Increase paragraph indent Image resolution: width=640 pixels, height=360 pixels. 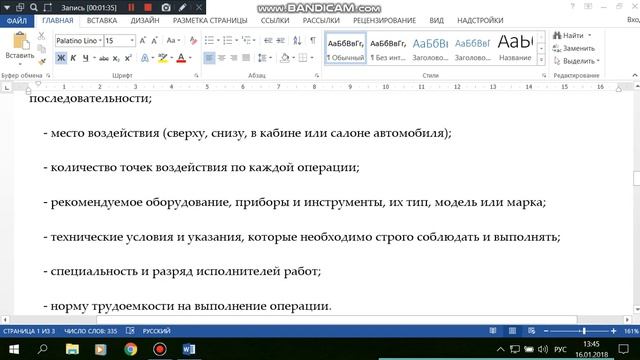click(x=280, y=40)
